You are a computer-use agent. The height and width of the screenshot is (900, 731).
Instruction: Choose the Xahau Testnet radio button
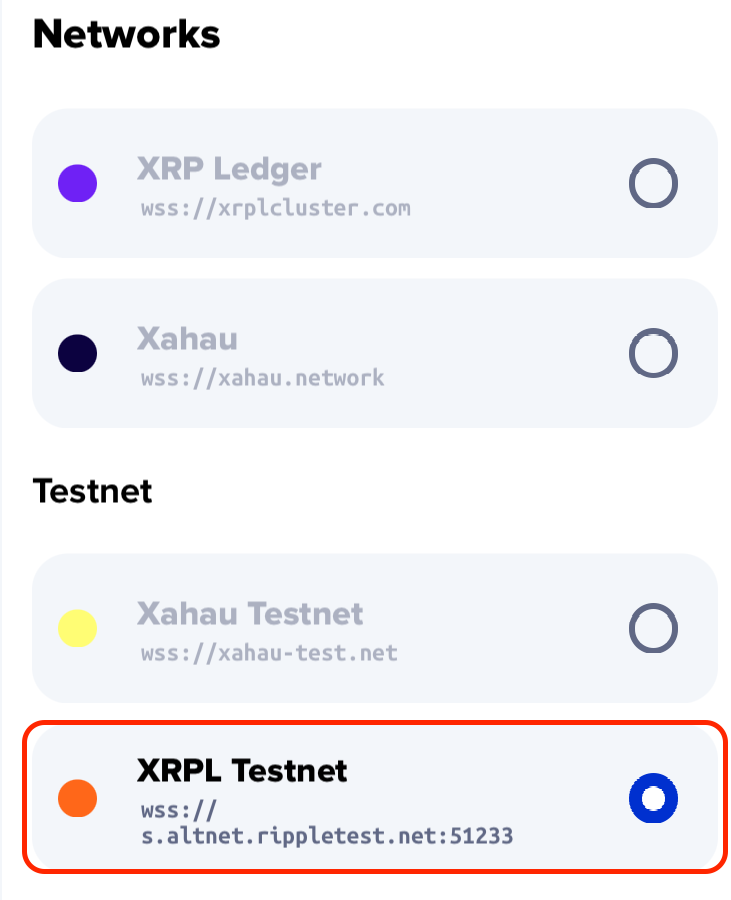pyautogui.click(x=653, y=629)
